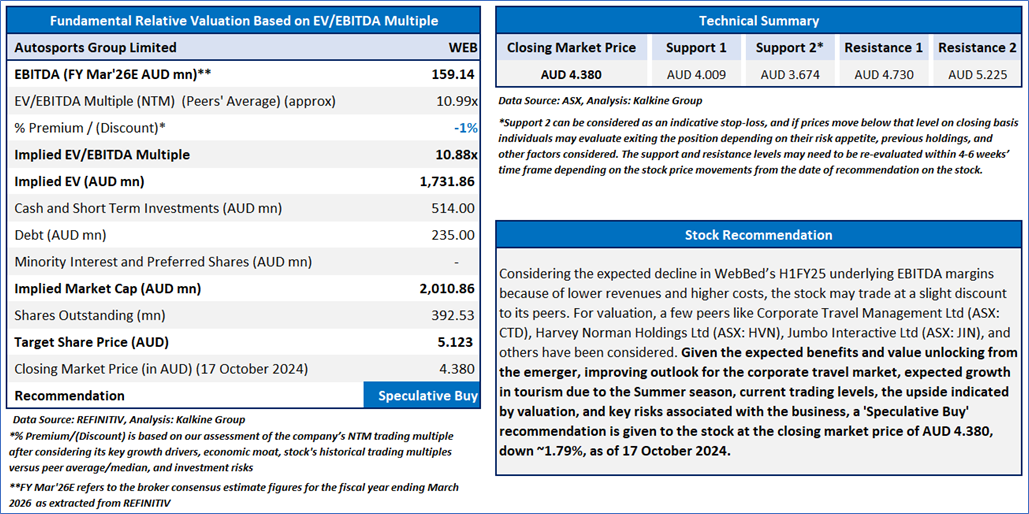This screenshot has height=514, width=1029.
Task: Select the Implied EV value 1,731.86
Action: click(x=448, y=182)
